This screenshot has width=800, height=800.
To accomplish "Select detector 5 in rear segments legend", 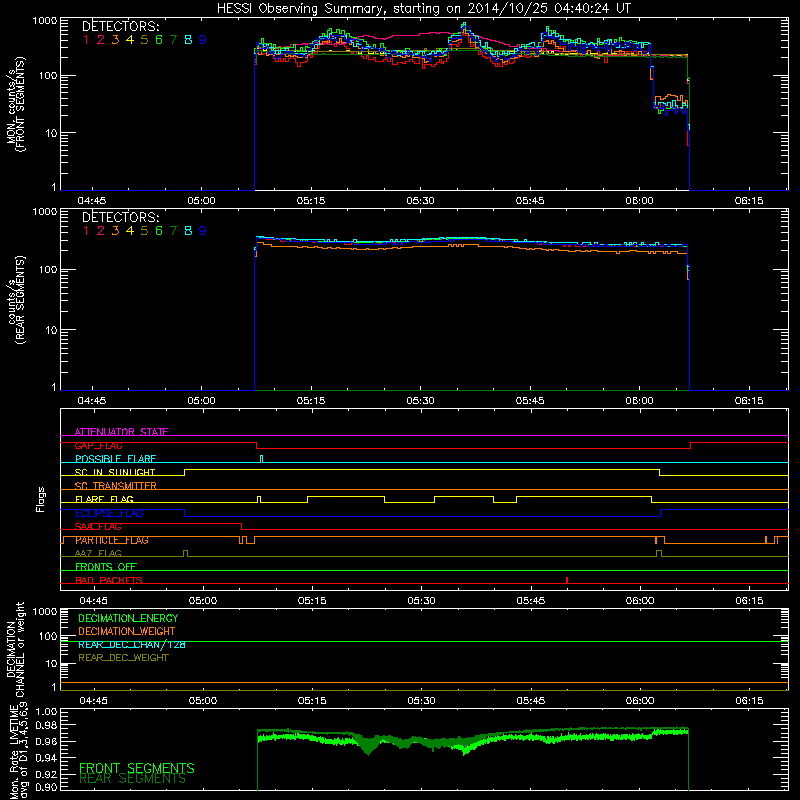I will (144, 231).
